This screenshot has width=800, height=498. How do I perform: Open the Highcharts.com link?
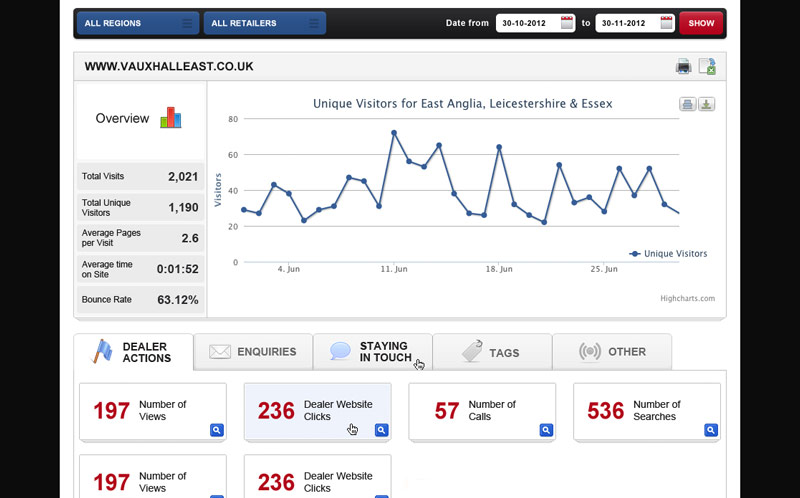click(x=687, y=298)
